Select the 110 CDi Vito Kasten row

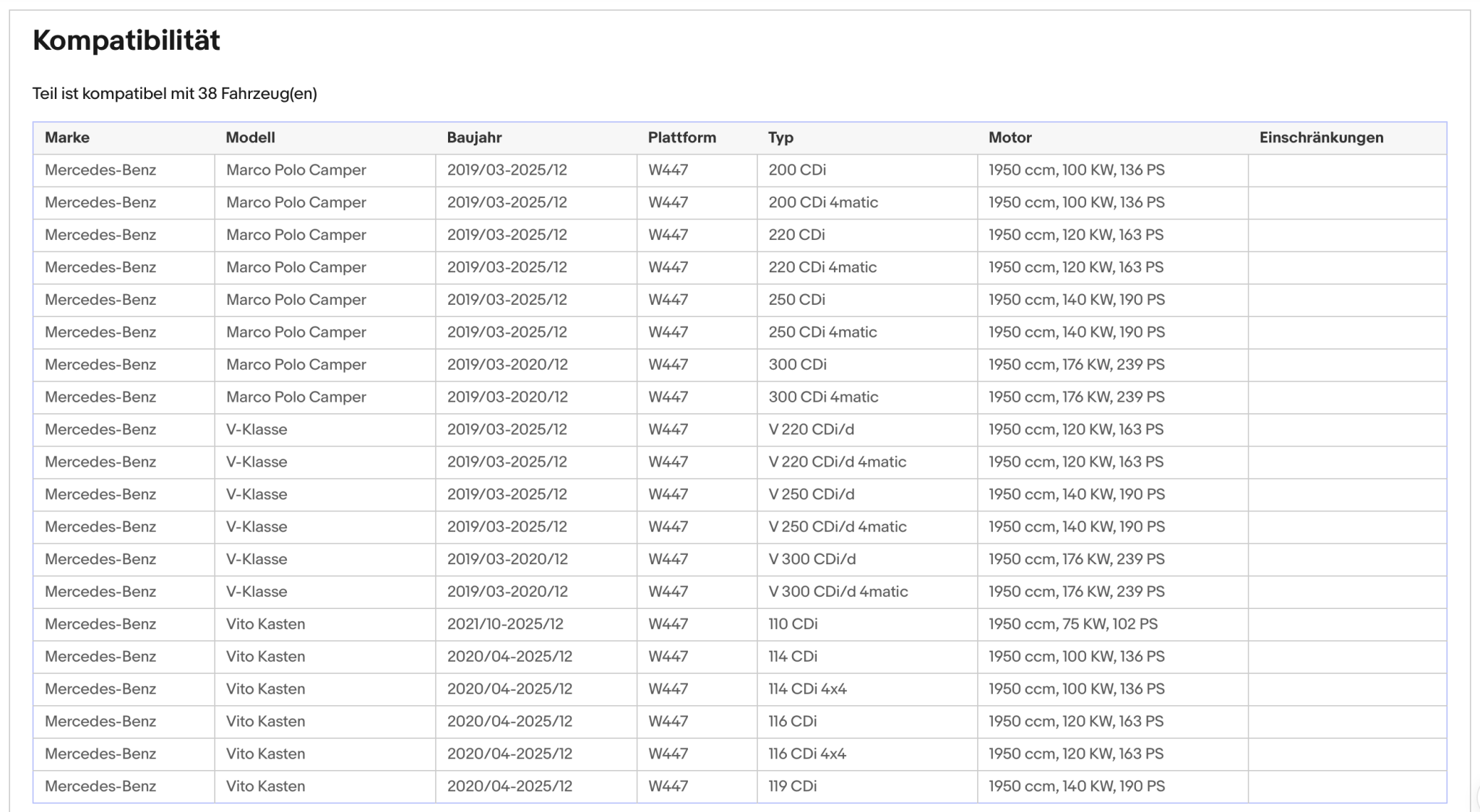click(739, 624)
